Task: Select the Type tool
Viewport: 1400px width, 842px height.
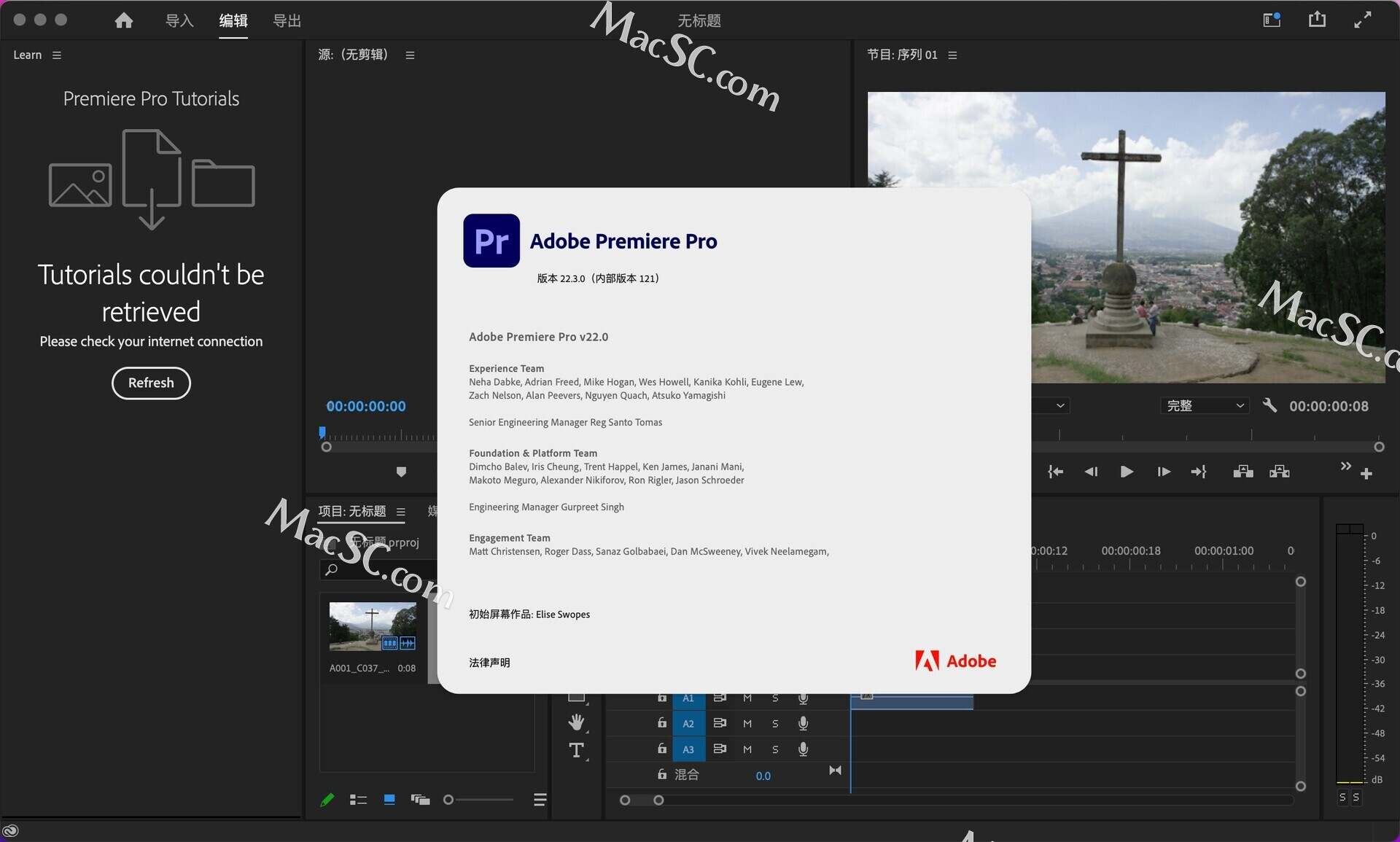Action: pyautogui.click(x=577, y=750)
